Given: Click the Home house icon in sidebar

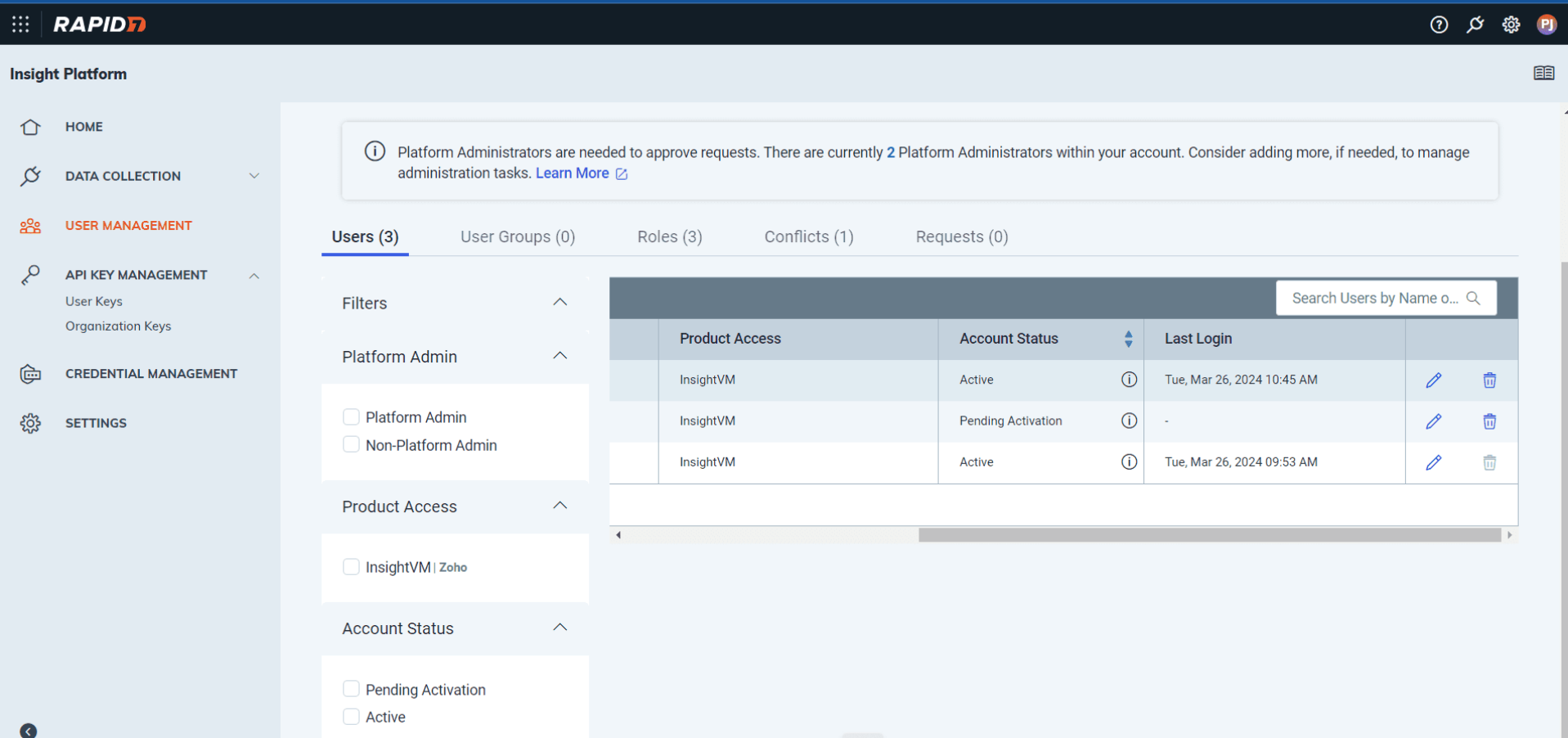Looking at the screenshot, I should click(30, 127).
